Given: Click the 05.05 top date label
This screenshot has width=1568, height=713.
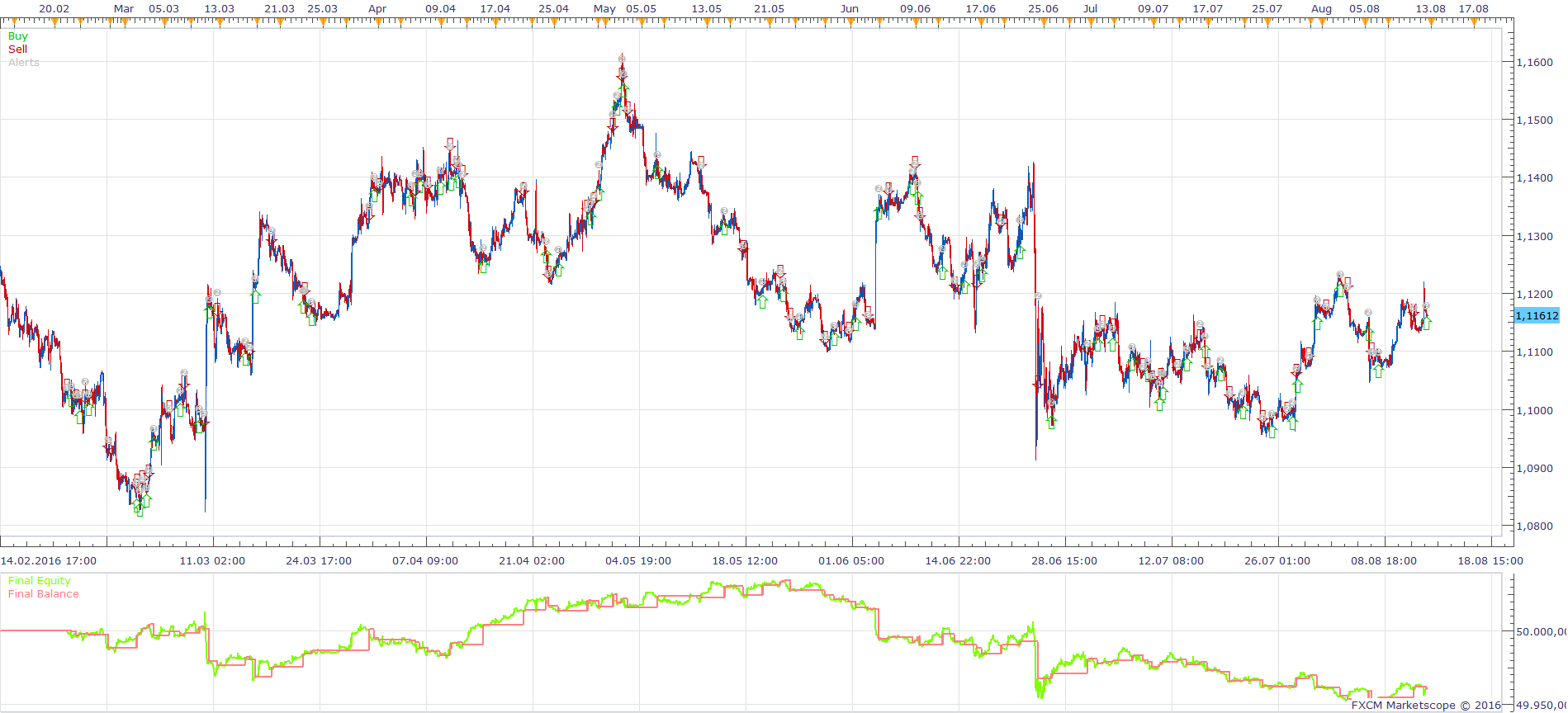Looking at the screenshot, I should tap(641, 9).
